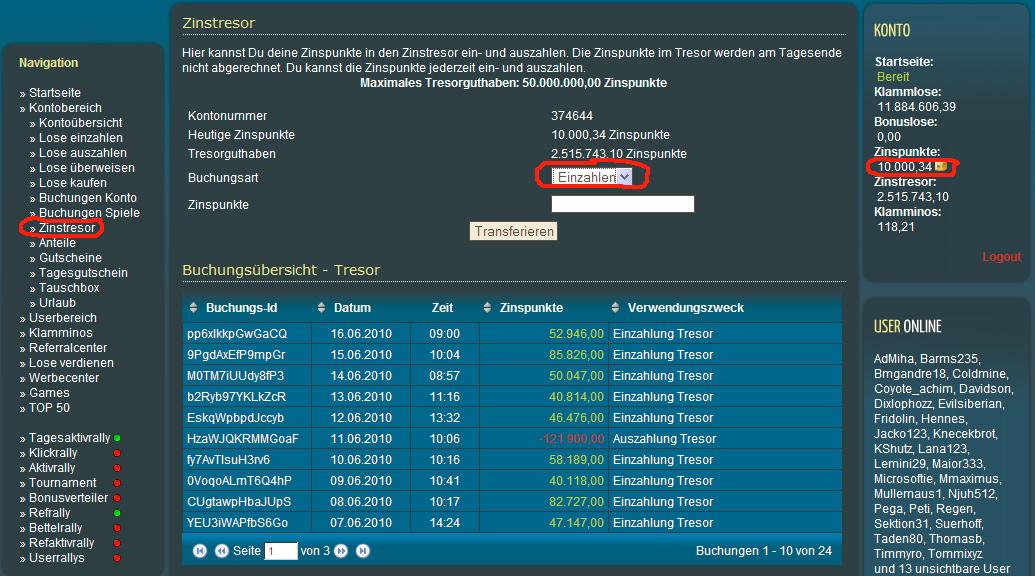Open Klamminos navigation link
This screenshot has width=1035, height=576.
[x=61, y=333]
